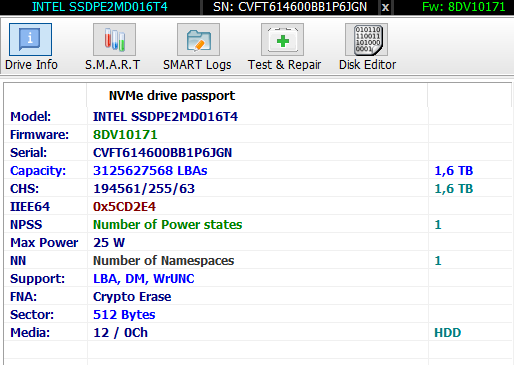Click Number of Namespaces text

[x=164, y=261]
